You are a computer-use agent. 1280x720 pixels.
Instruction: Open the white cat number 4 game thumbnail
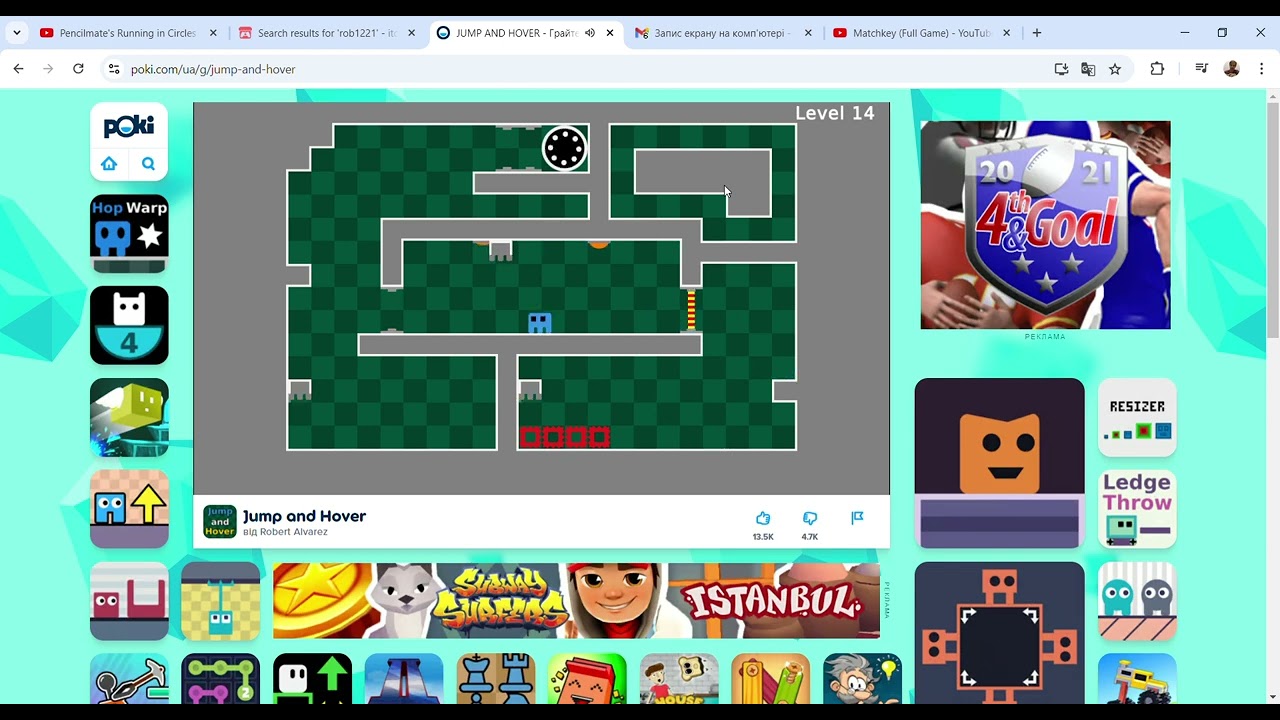point(129,326)
